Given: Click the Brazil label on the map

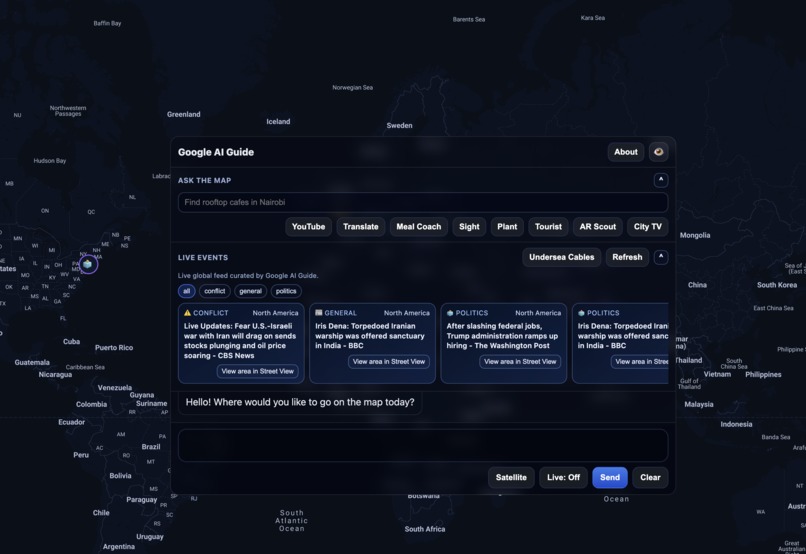Looking at the screenshot, I should (151, 447).
